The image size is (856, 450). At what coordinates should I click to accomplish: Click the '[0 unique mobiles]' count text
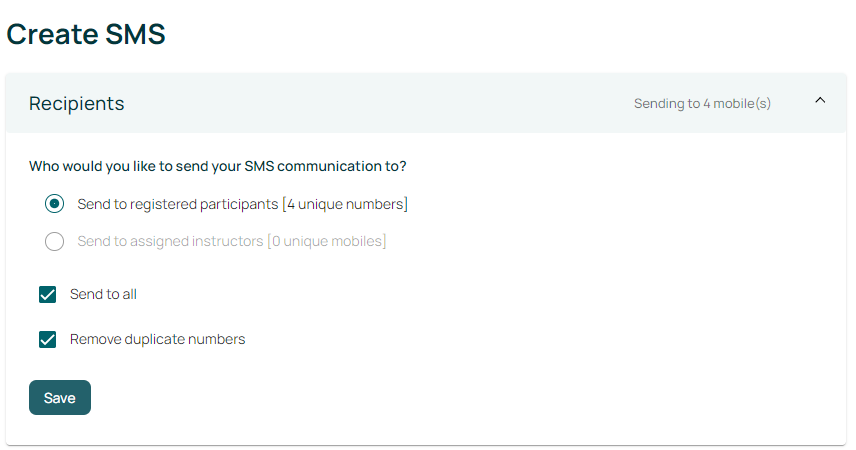click(327, 241)
